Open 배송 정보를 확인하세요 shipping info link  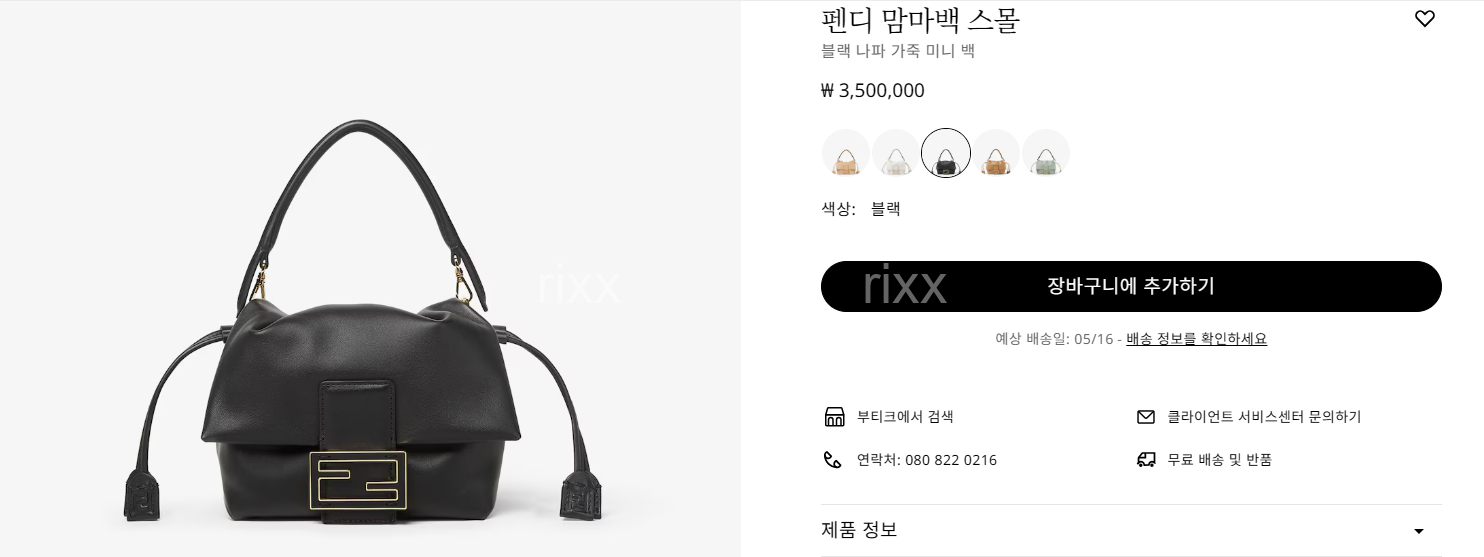[x=1196, y=339]
